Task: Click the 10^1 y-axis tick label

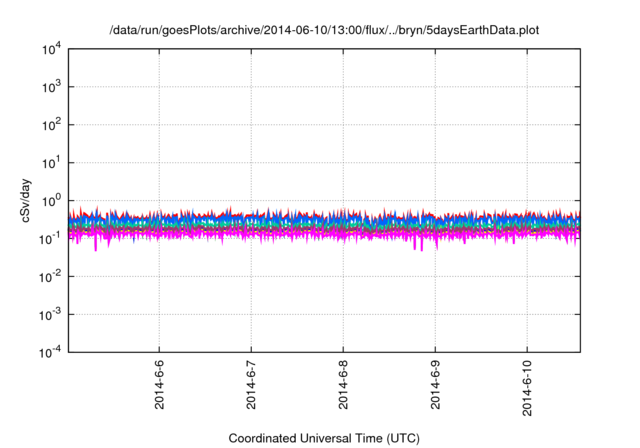Action: (51, 163)
